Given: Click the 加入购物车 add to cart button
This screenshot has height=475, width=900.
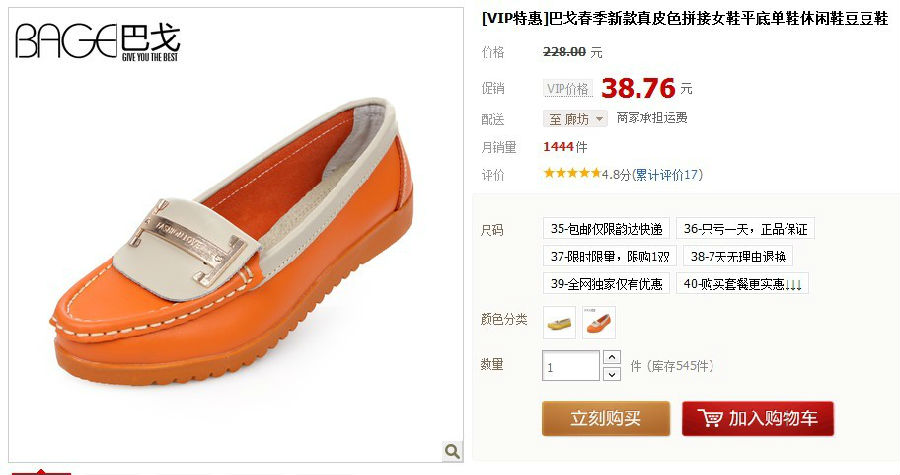Looking at the screenshot, I should pos(758,418).
